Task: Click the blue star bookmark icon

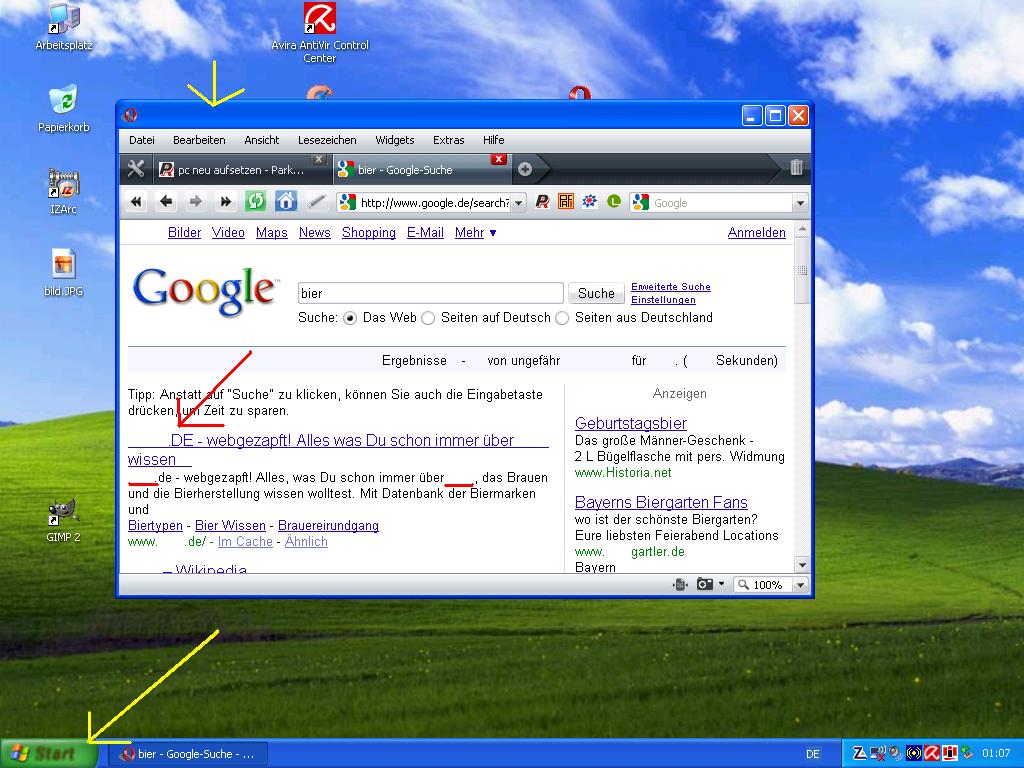Action: [x=590, y=202]
